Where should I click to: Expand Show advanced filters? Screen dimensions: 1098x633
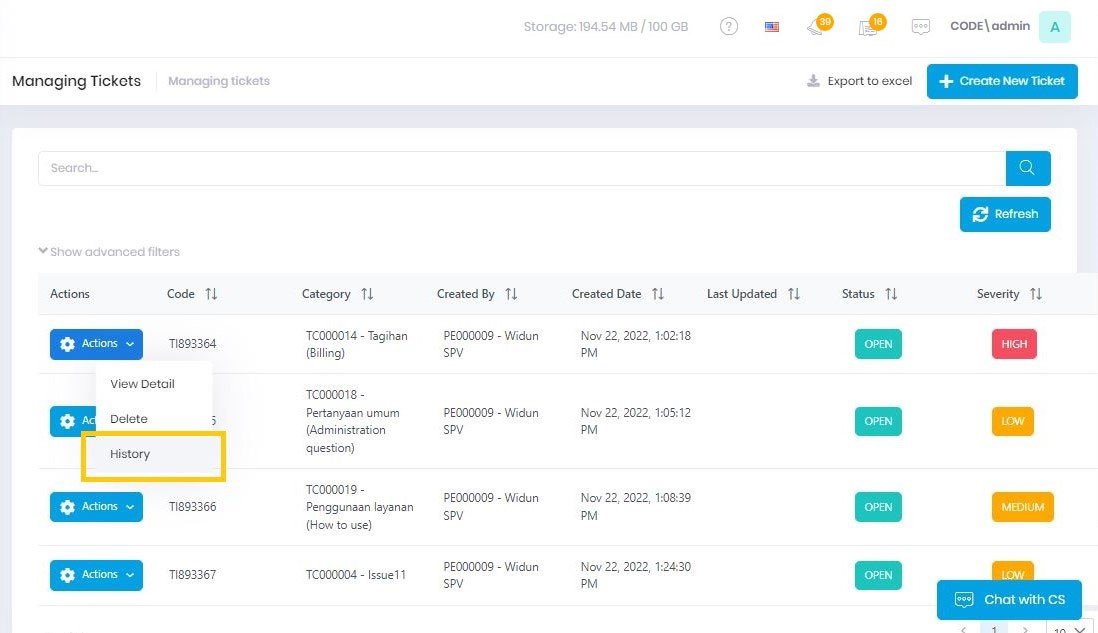(109, 252)
